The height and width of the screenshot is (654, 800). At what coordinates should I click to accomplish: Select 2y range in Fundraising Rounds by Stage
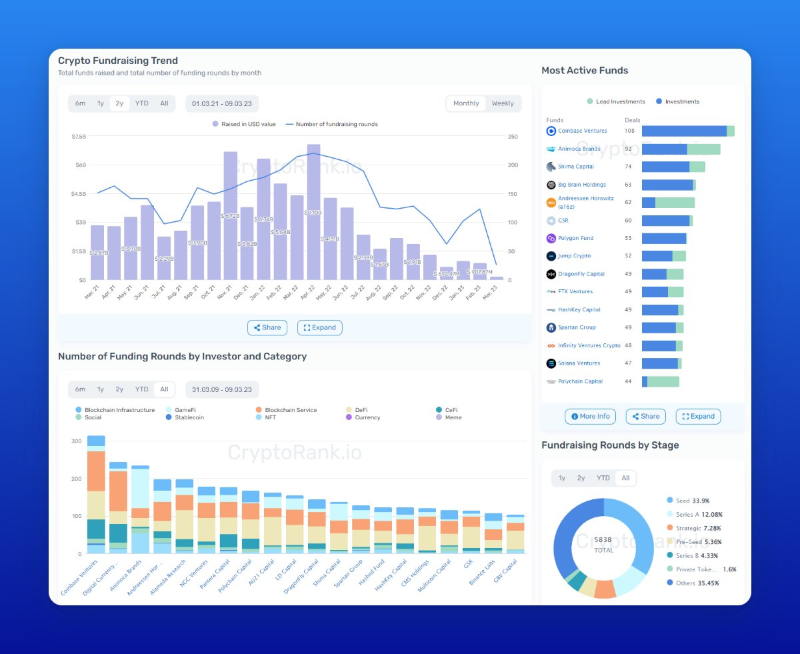581,478
